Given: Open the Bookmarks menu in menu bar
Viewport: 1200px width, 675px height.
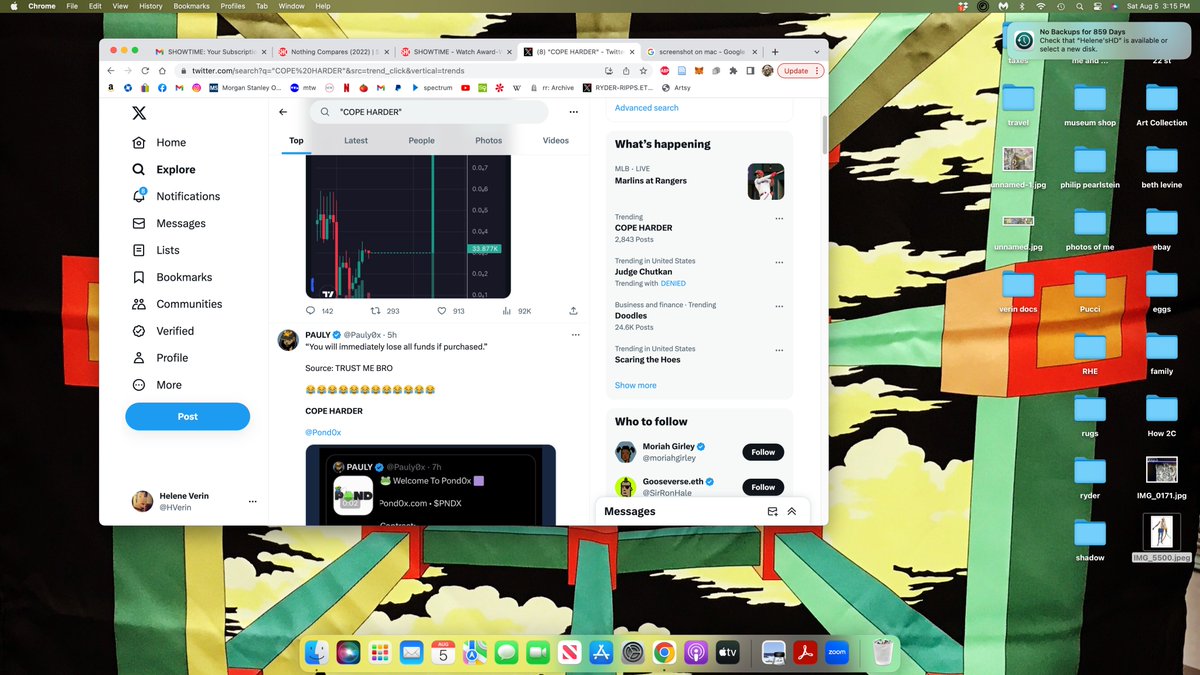Looking at the screenshot, I should 192,6.
